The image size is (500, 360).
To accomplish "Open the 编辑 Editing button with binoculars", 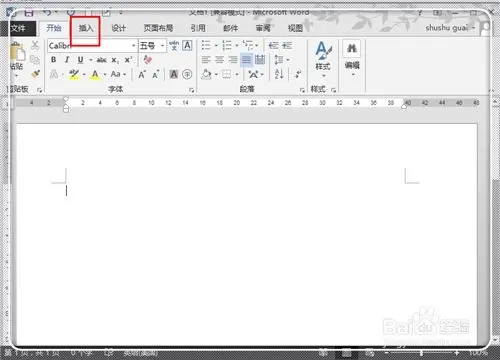I will pyautogui.click(x=352, y=57).
